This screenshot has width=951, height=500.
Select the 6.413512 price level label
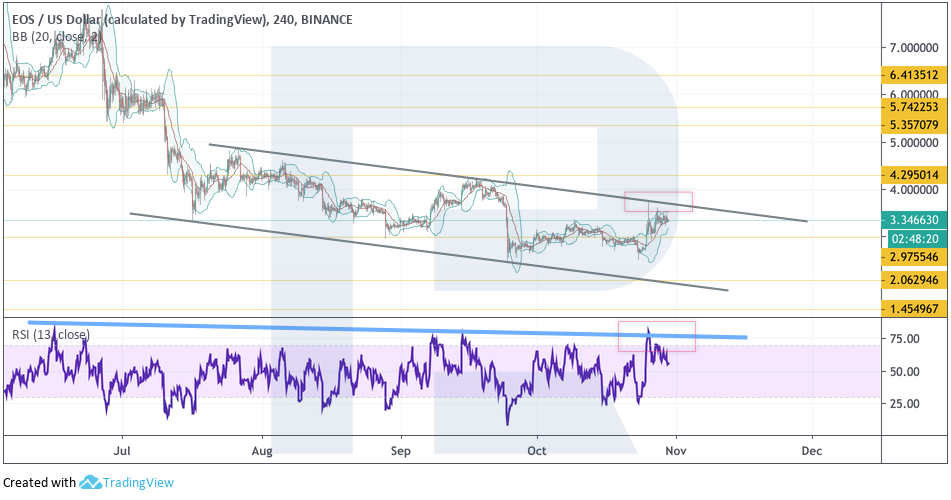(912, 75)
